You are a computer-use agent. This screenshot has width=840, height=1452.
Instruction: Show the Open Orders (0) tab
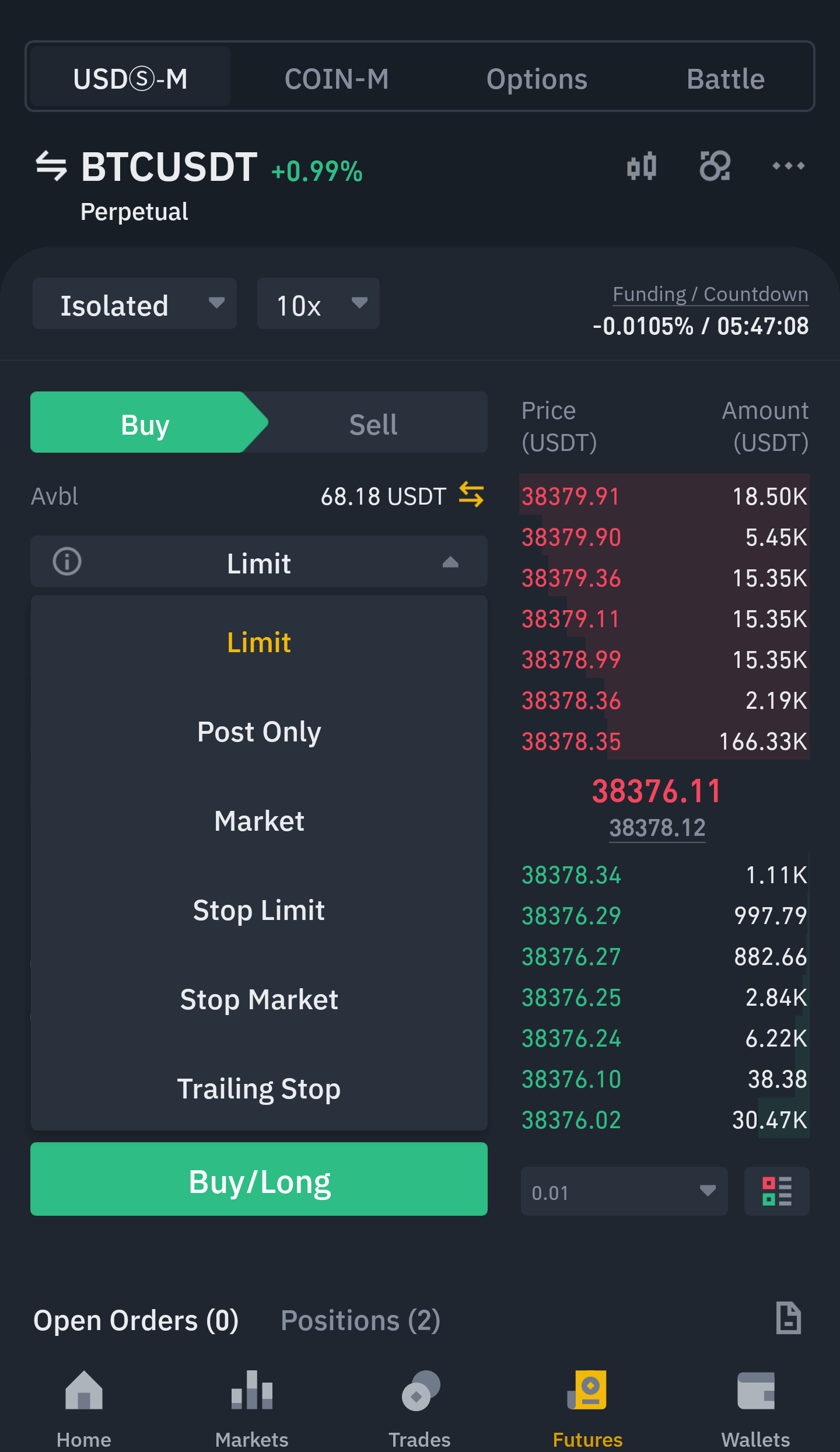(x=136, y=1321)
